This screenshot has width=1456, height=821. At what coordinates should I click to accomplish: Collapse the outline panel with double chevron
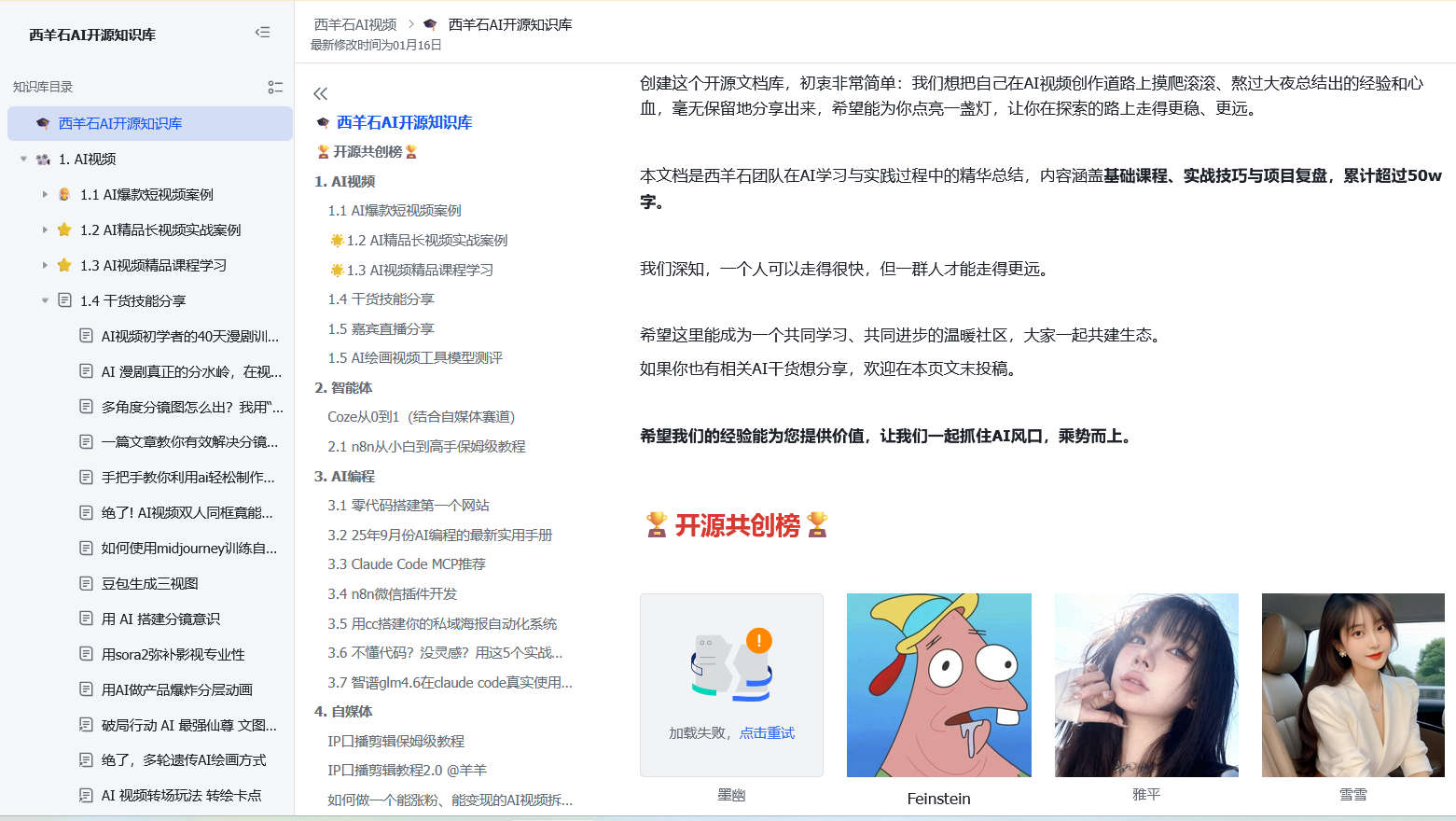[x=321, y=93]
